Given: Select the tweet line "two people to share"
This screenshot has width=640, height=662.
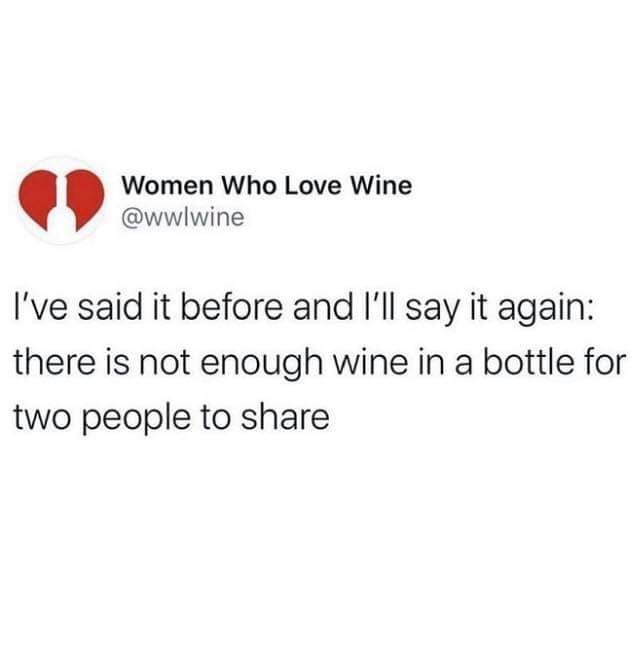Looking at the screenshot, I should pos(172,419).
